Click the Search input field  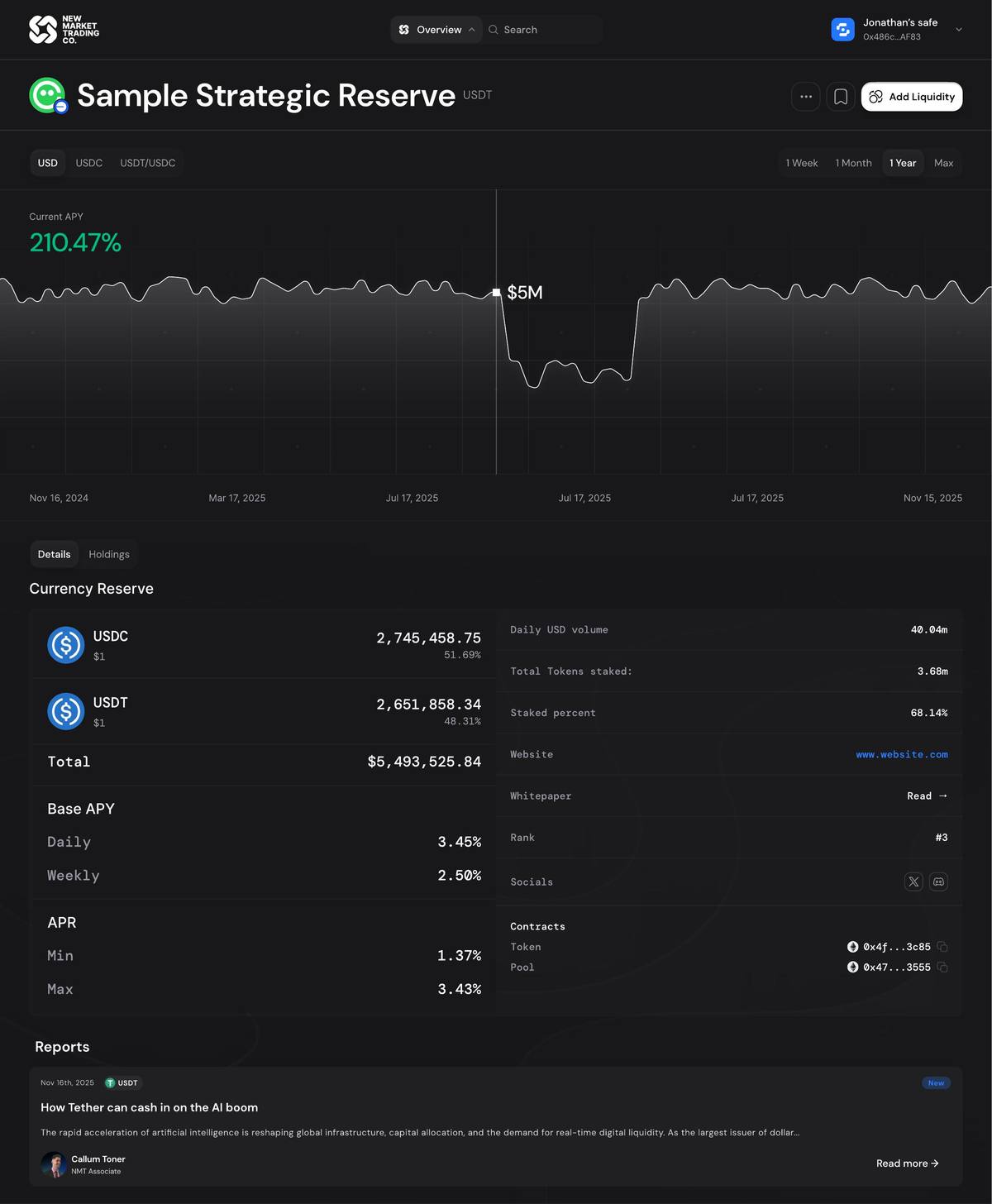pyautogui.click(x=546, y=30)
